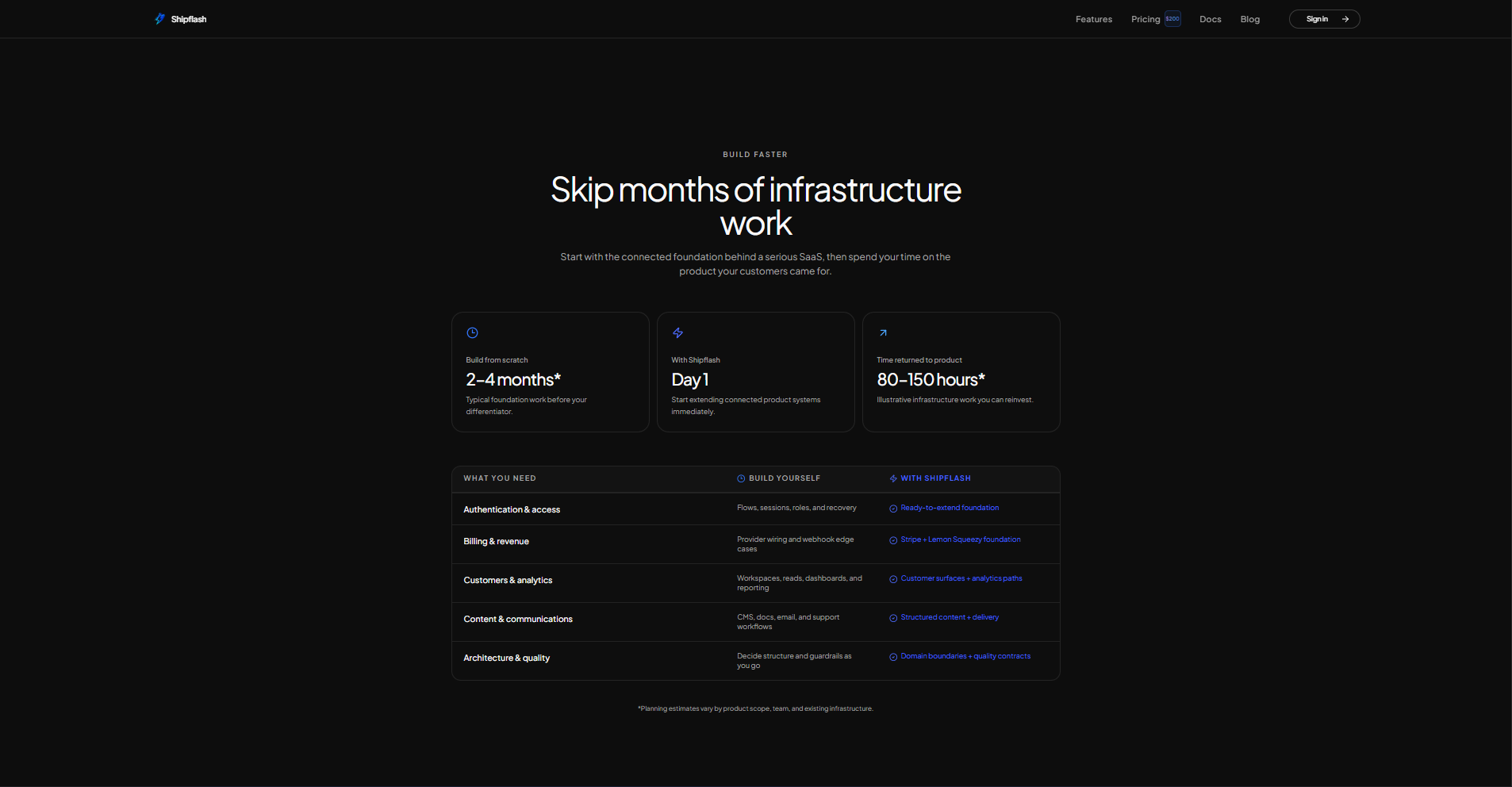The height and width of the screenshot is (787, 1512).
Task: Click the 'WITH SHIPFLASH' column header text
Action: [x=935, y=478]
